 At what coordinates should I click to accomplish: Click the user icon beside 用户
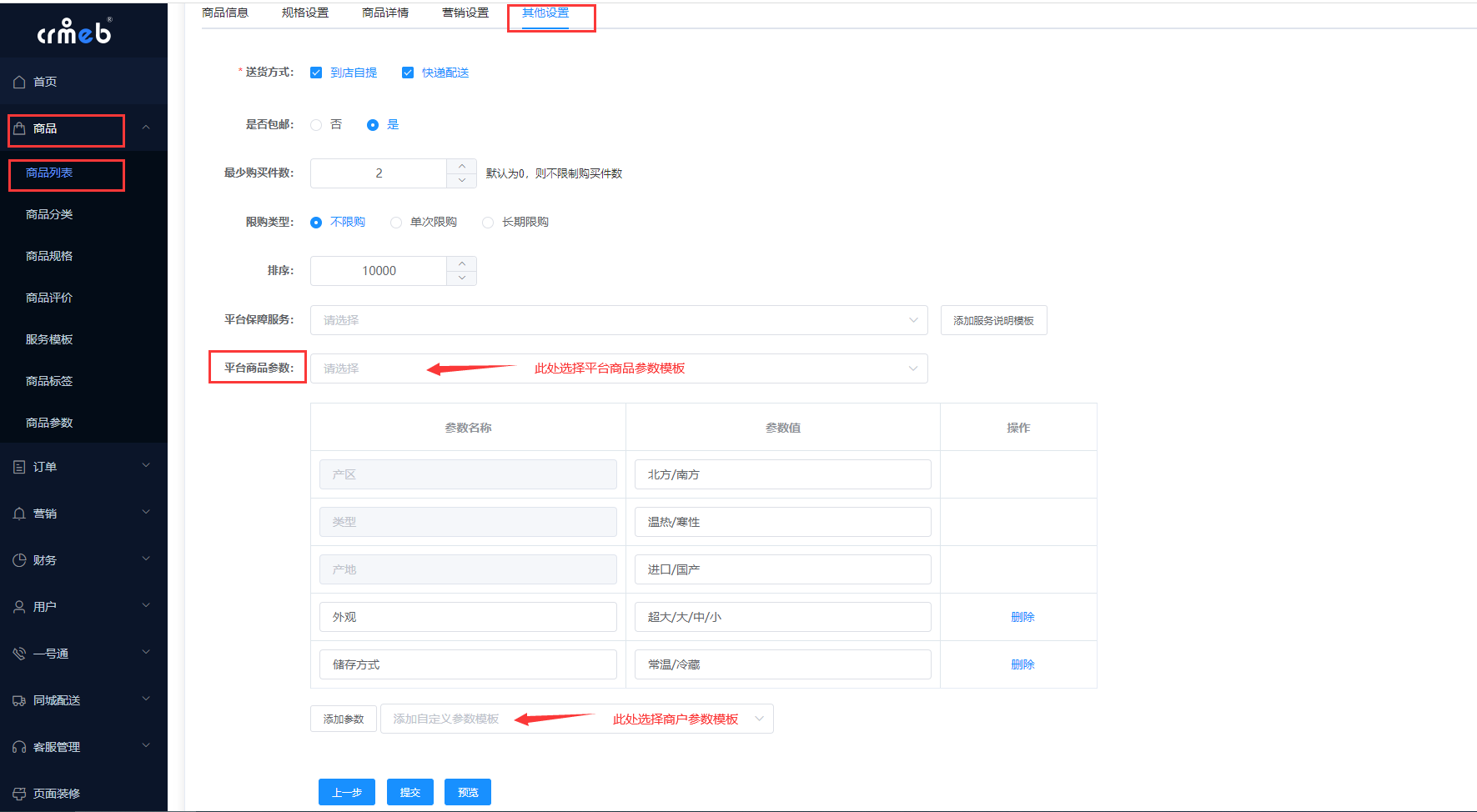[x=19, y=607]
